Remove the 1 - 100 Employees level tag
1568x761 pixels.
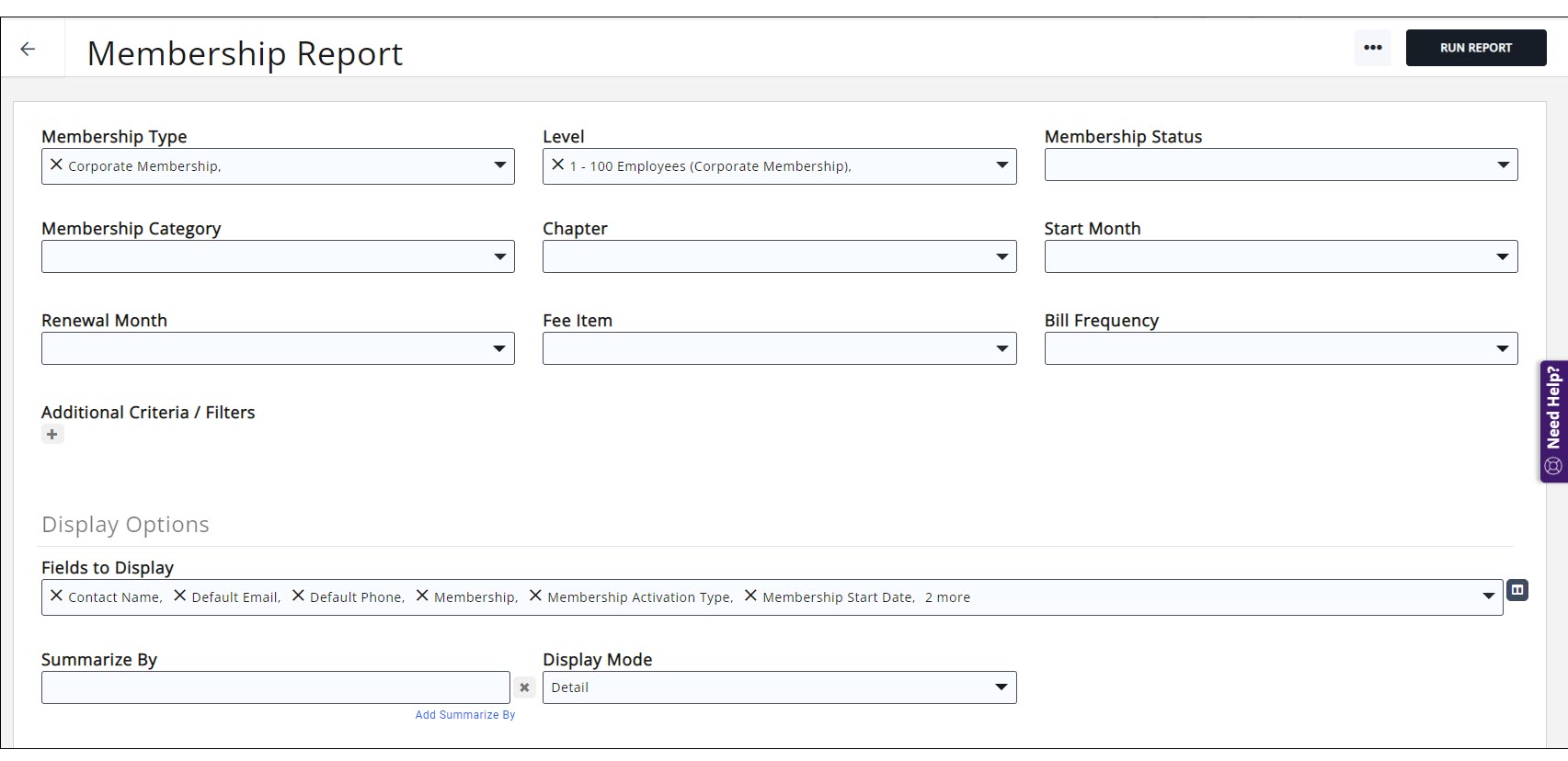point(557,165)
